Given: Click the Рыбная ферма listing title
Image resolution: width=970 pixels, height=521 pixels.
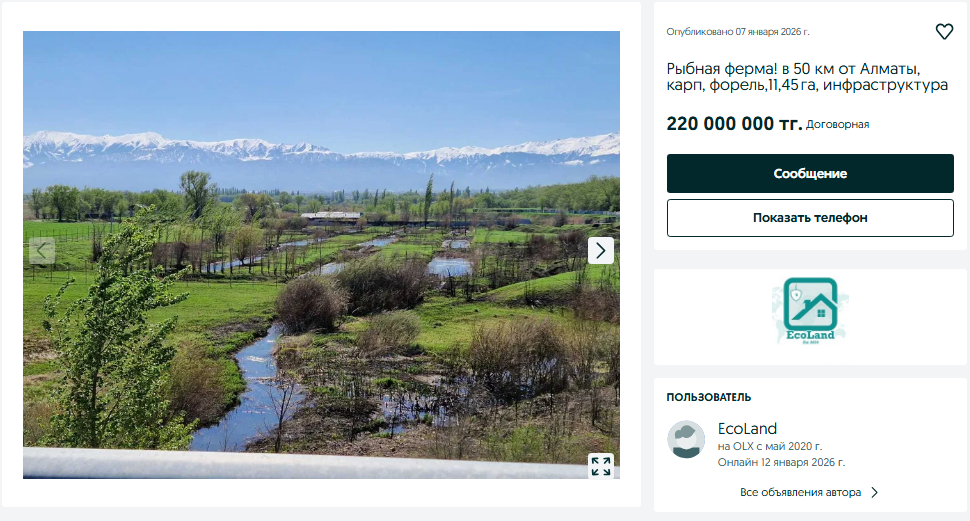Looking at the screenshot, I should click(x=807, y=77).
